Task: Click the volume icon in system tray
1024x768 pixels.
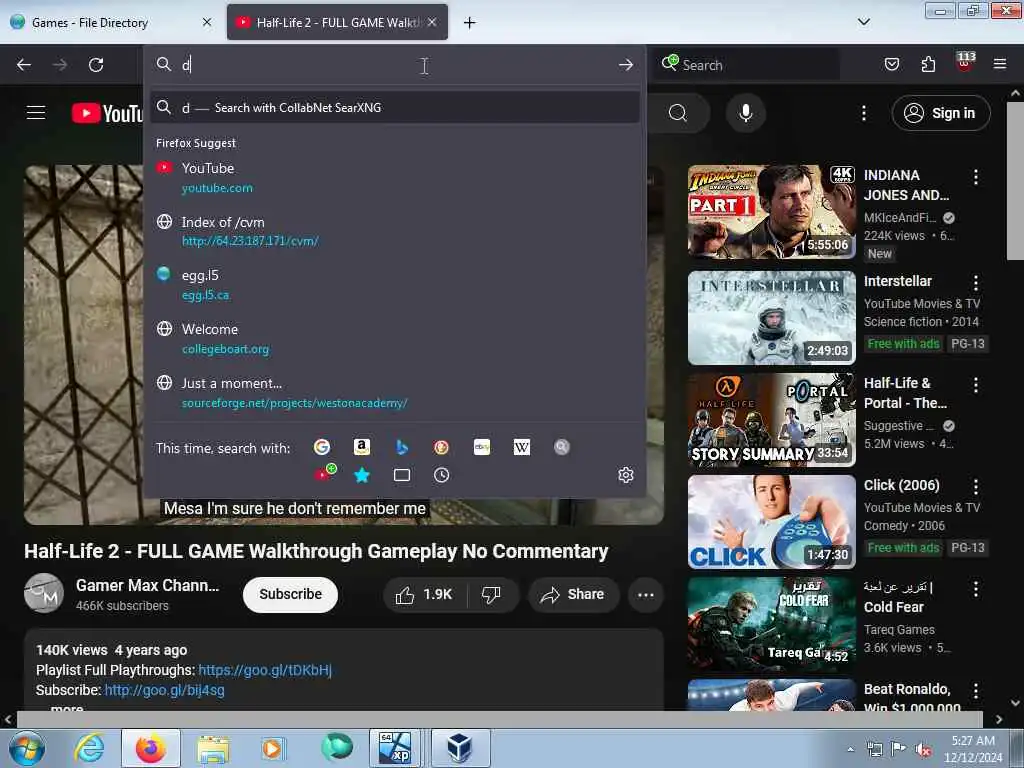Action: [923, 750]
